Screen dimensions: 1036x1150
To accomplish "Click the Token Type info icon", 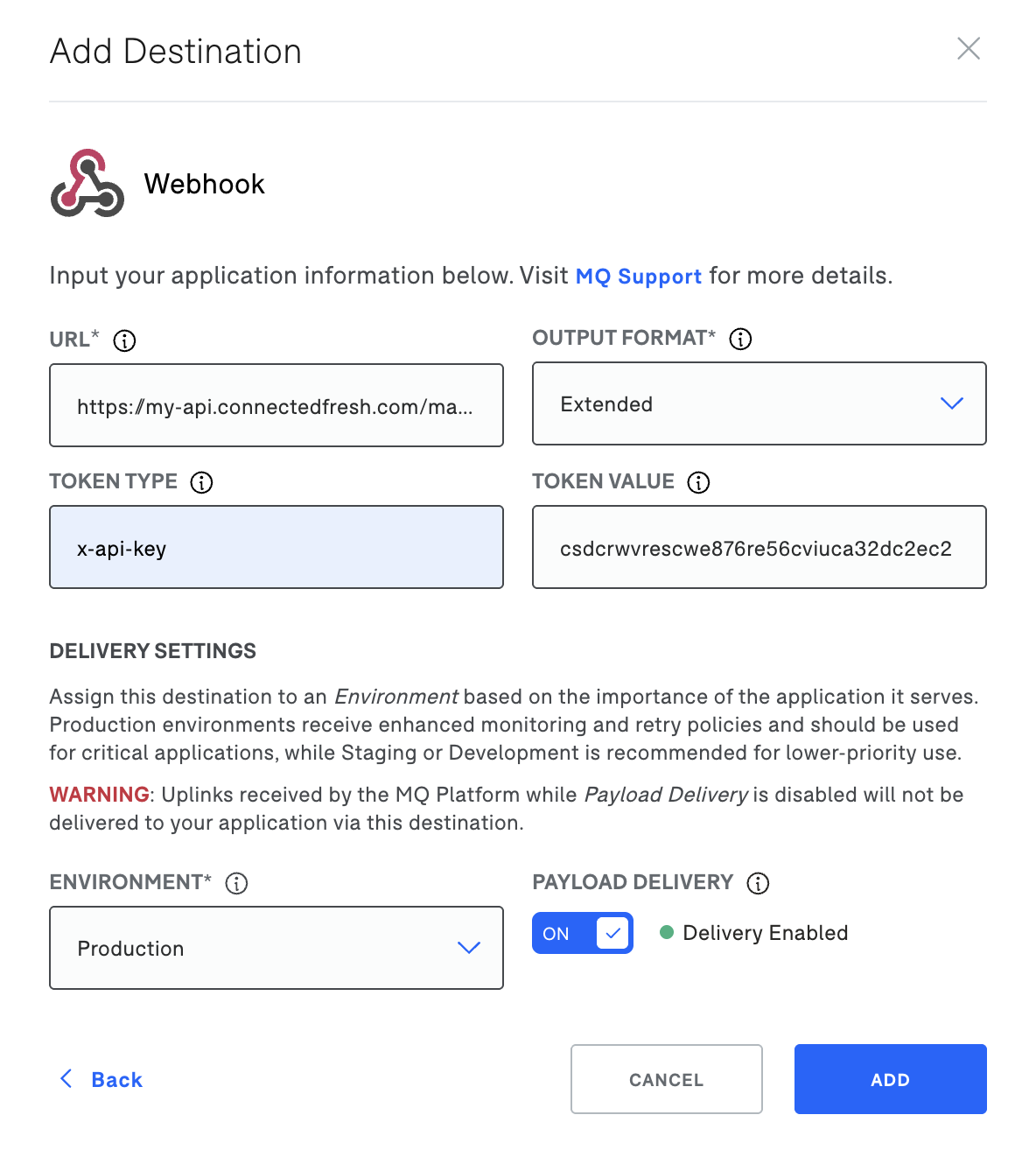I will point(201,482).
